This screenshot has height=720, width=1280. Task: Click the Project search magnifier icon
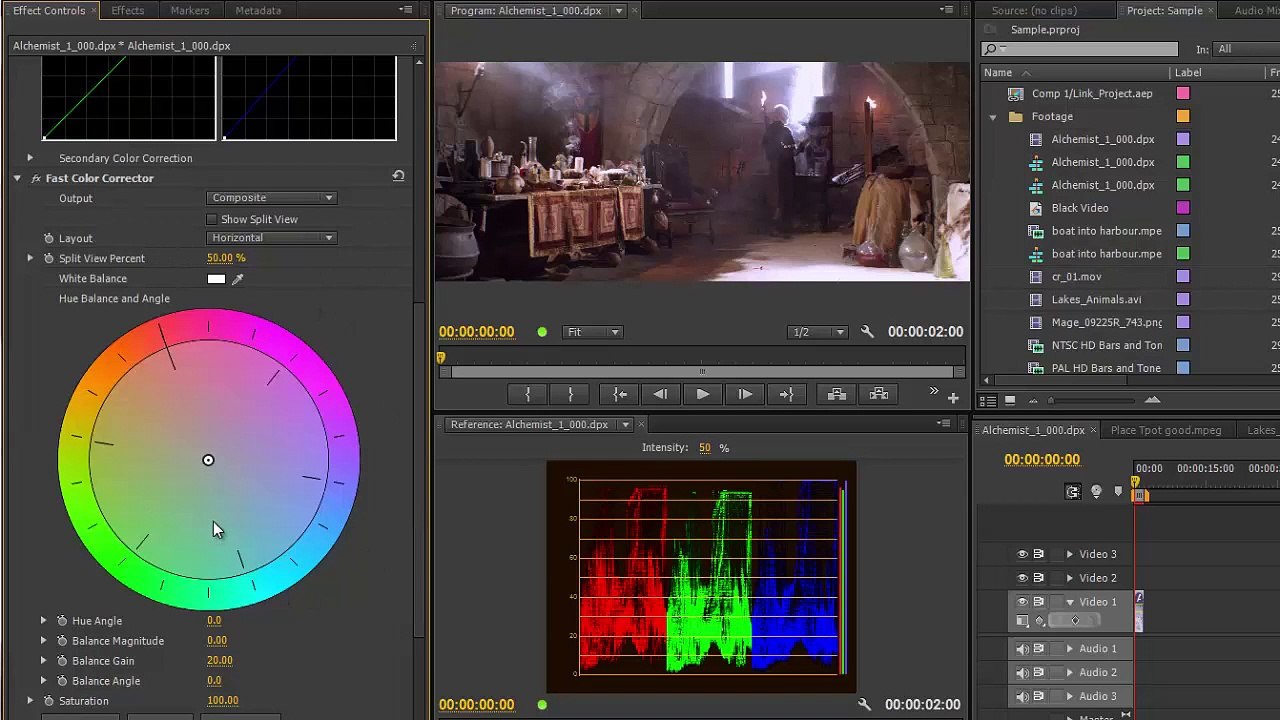coord(992,49)
